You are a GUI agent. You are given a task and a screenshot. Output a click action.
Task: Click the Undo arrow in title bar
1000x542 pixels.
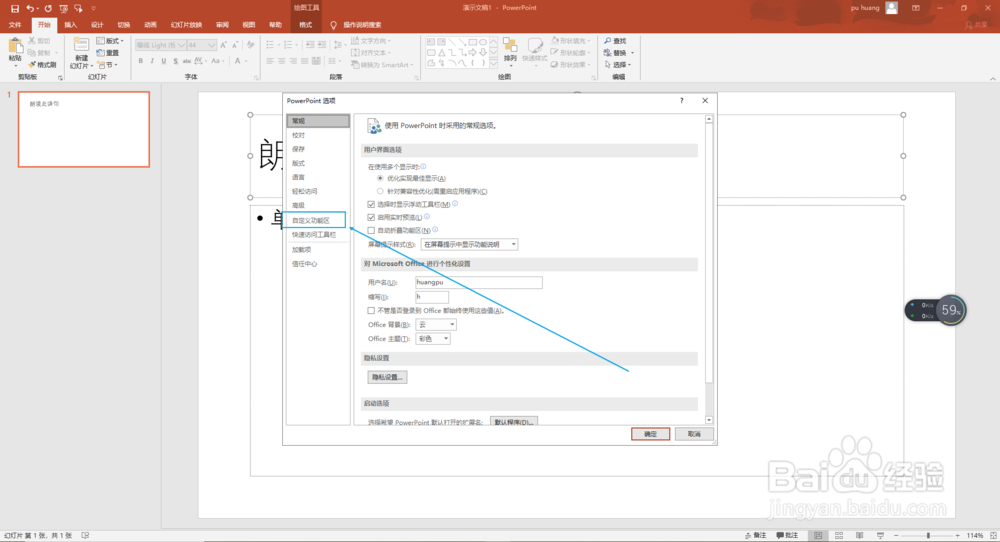(30, 8)
